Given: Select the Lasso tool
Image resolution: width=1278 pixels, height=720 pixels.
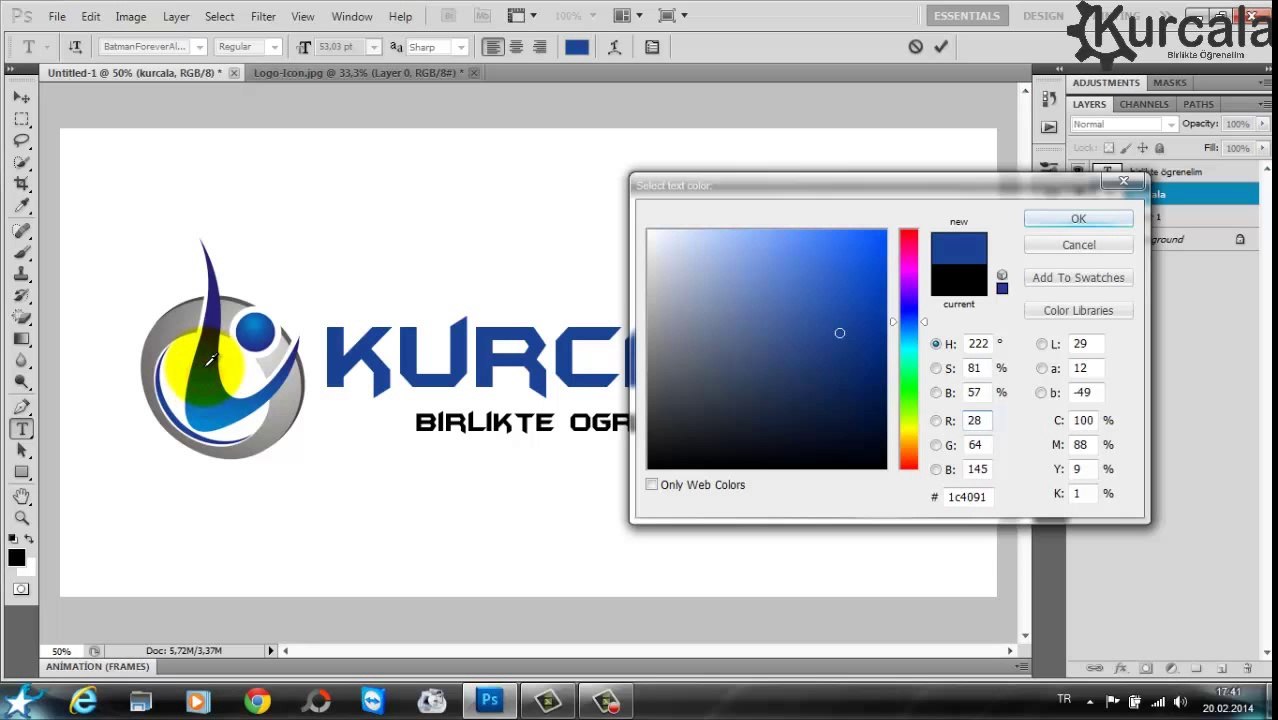Looking at the screenshot, I should coord(22,140).
